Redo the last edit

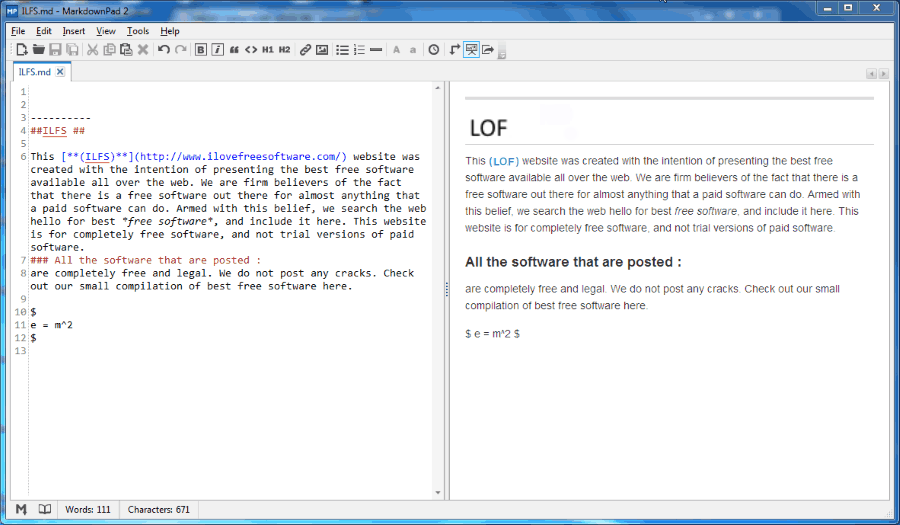(180, 50)
